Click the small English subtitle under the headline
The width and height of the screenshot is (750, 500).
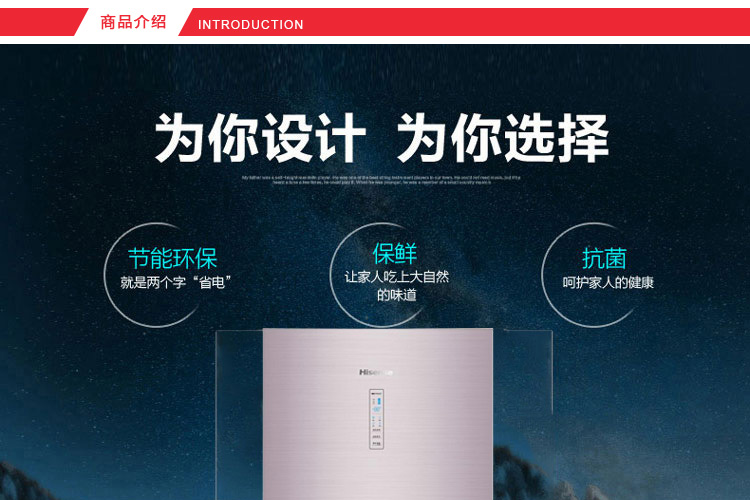pos(381,180)
